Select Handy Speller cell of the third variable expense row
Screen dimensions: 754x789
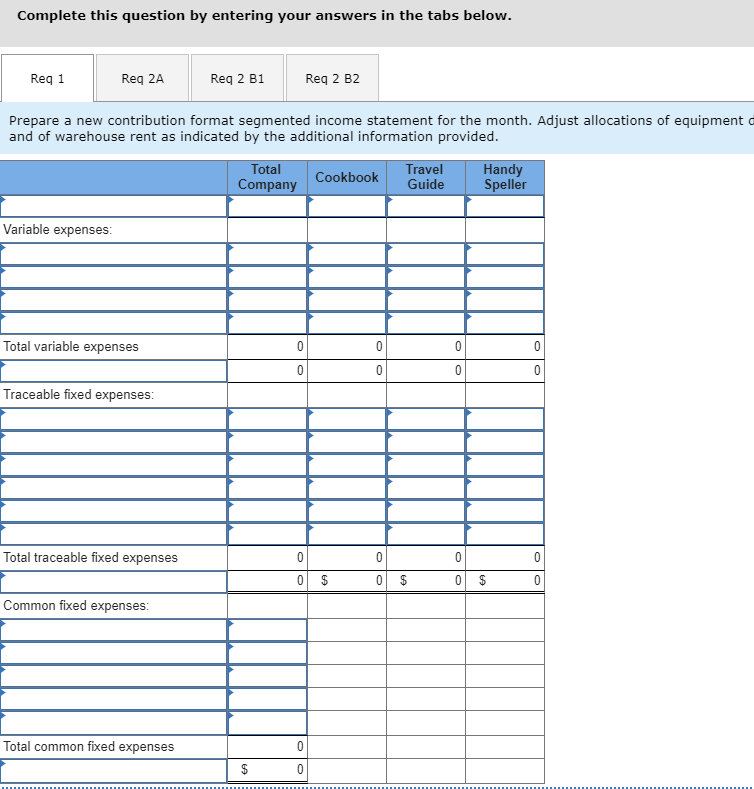505,300
